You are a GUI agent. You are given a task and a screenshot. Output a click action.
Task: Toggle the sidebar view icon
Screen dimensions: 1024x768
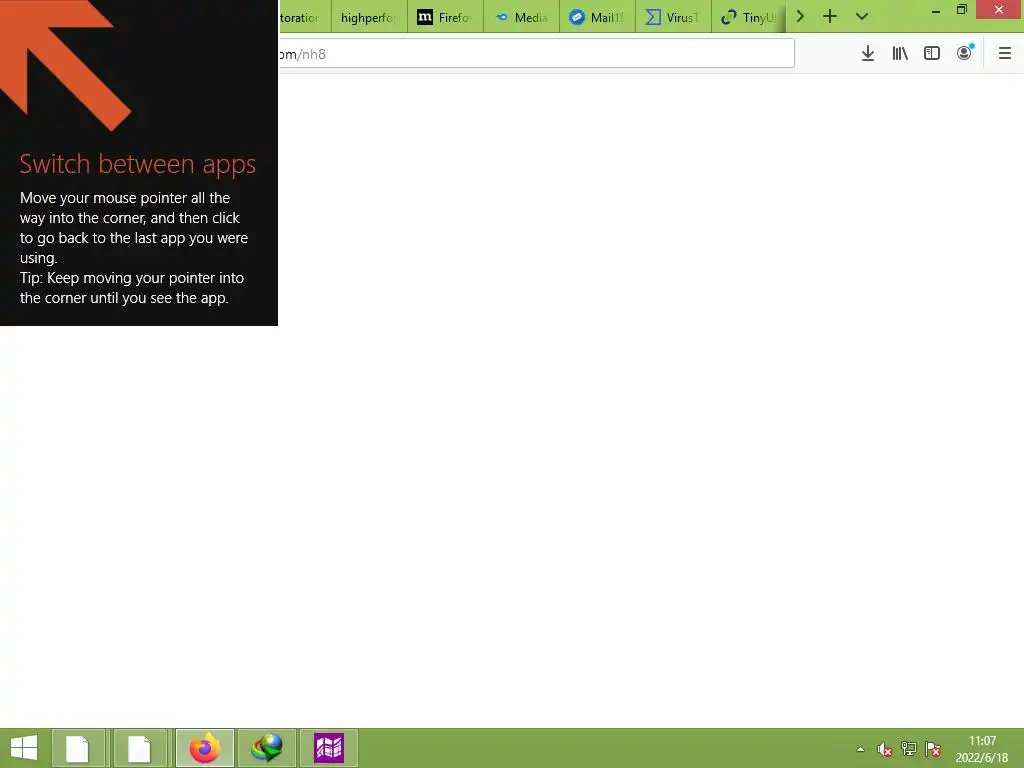pyautogui.click(x=932, y=54)
